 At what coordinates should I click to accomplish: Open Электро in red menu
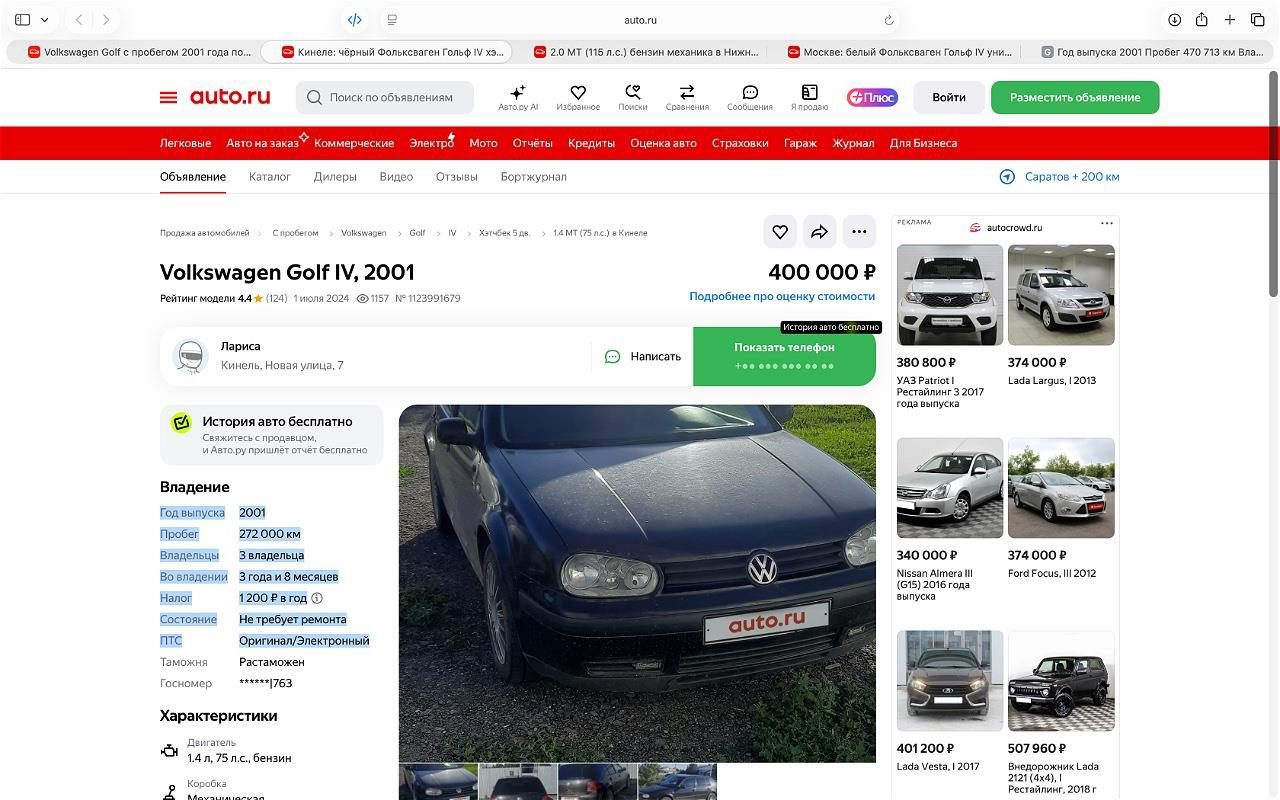pyautogui.click(x=431, y=143)
